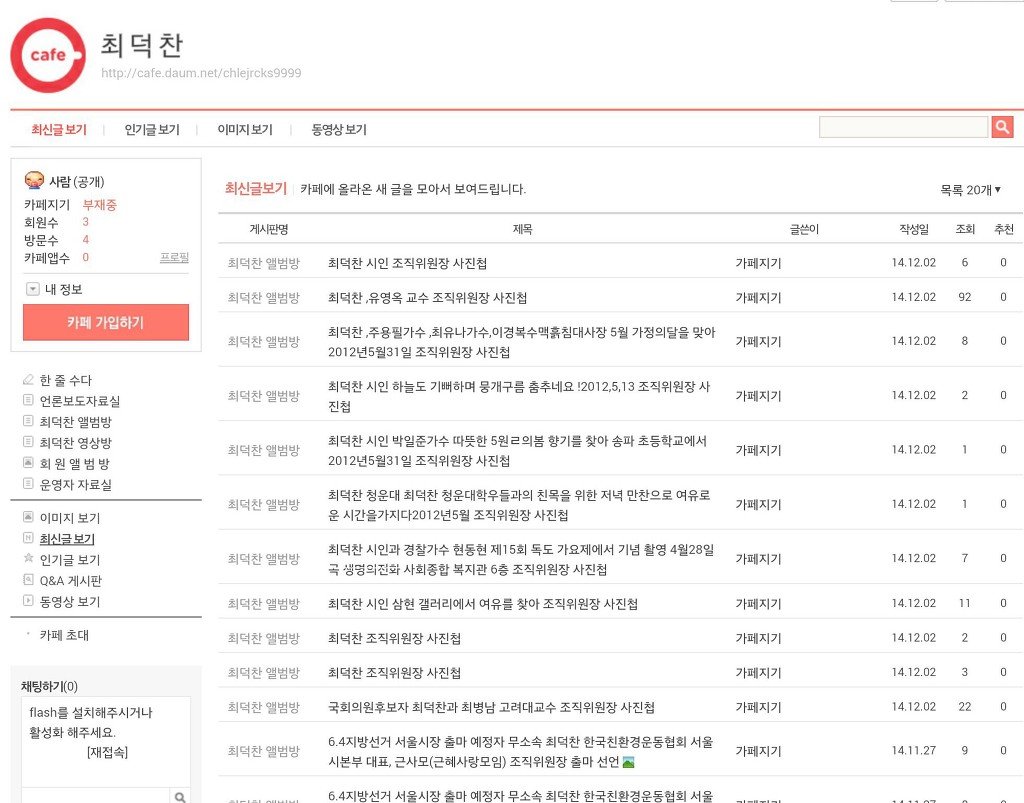Open 인기글 보기 star item in sidebar
This screenshot has width=1024, height=803.
(69, 560)
